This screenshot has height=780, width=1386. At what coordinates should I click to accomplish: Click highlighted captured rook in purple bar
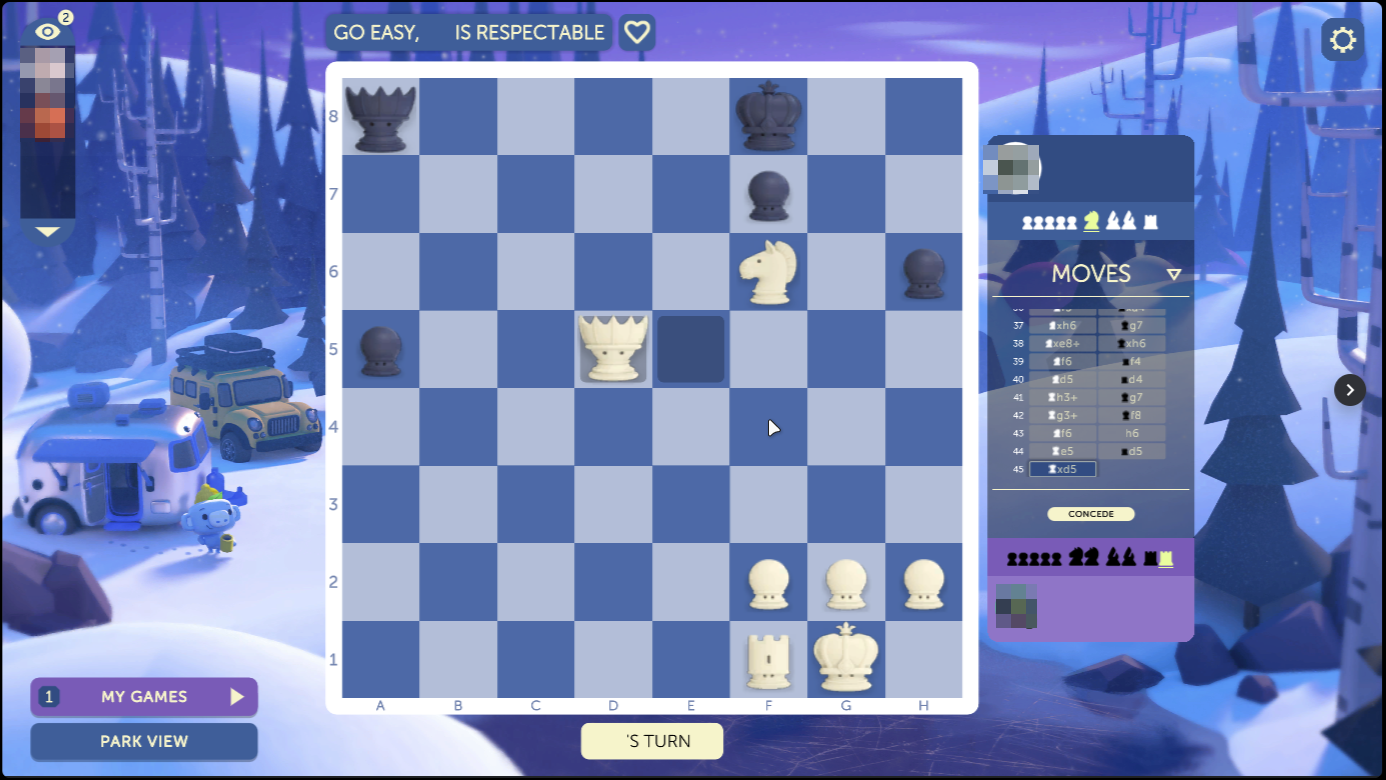(x=1166, y=558)
